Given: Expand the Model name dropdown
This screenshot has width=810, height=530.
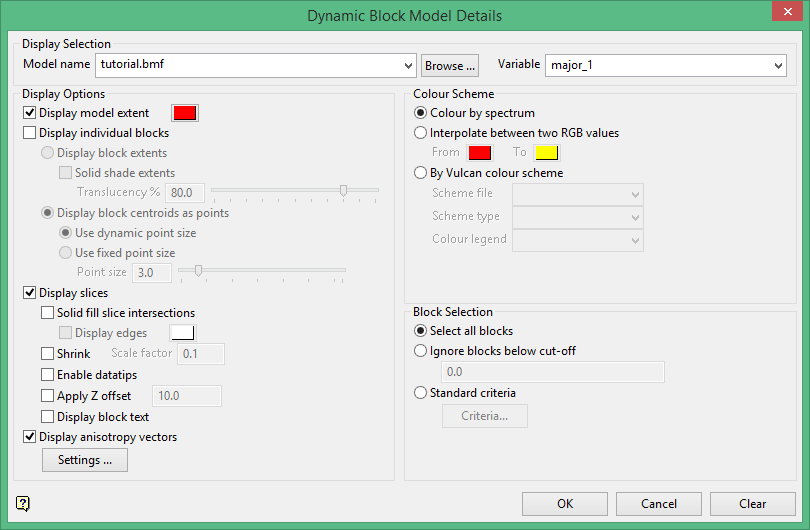Looking at the screenshot, I should (x=407, y=66).
